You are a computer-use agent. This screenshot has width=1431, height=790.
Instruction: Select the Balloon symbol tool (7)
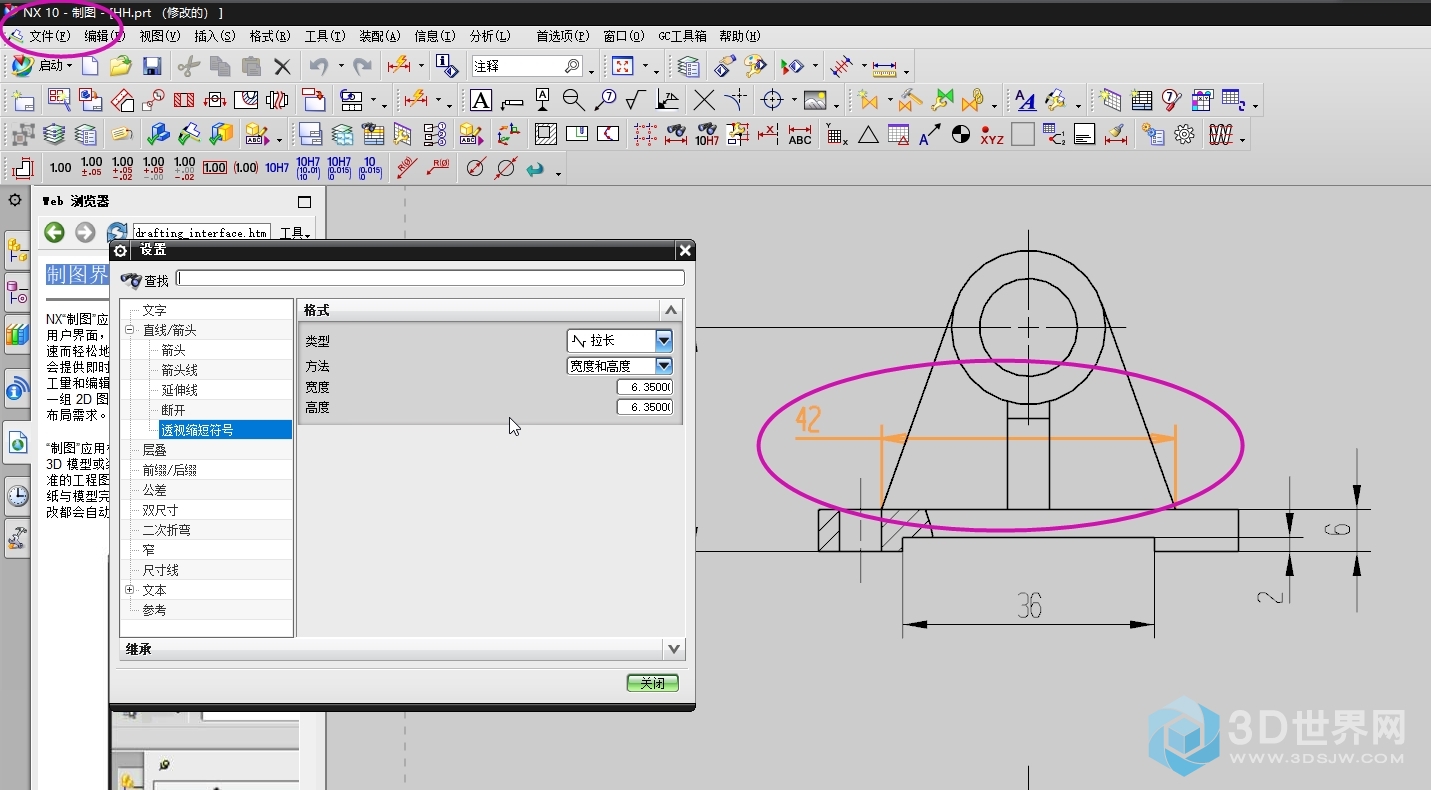click(604, 101)
